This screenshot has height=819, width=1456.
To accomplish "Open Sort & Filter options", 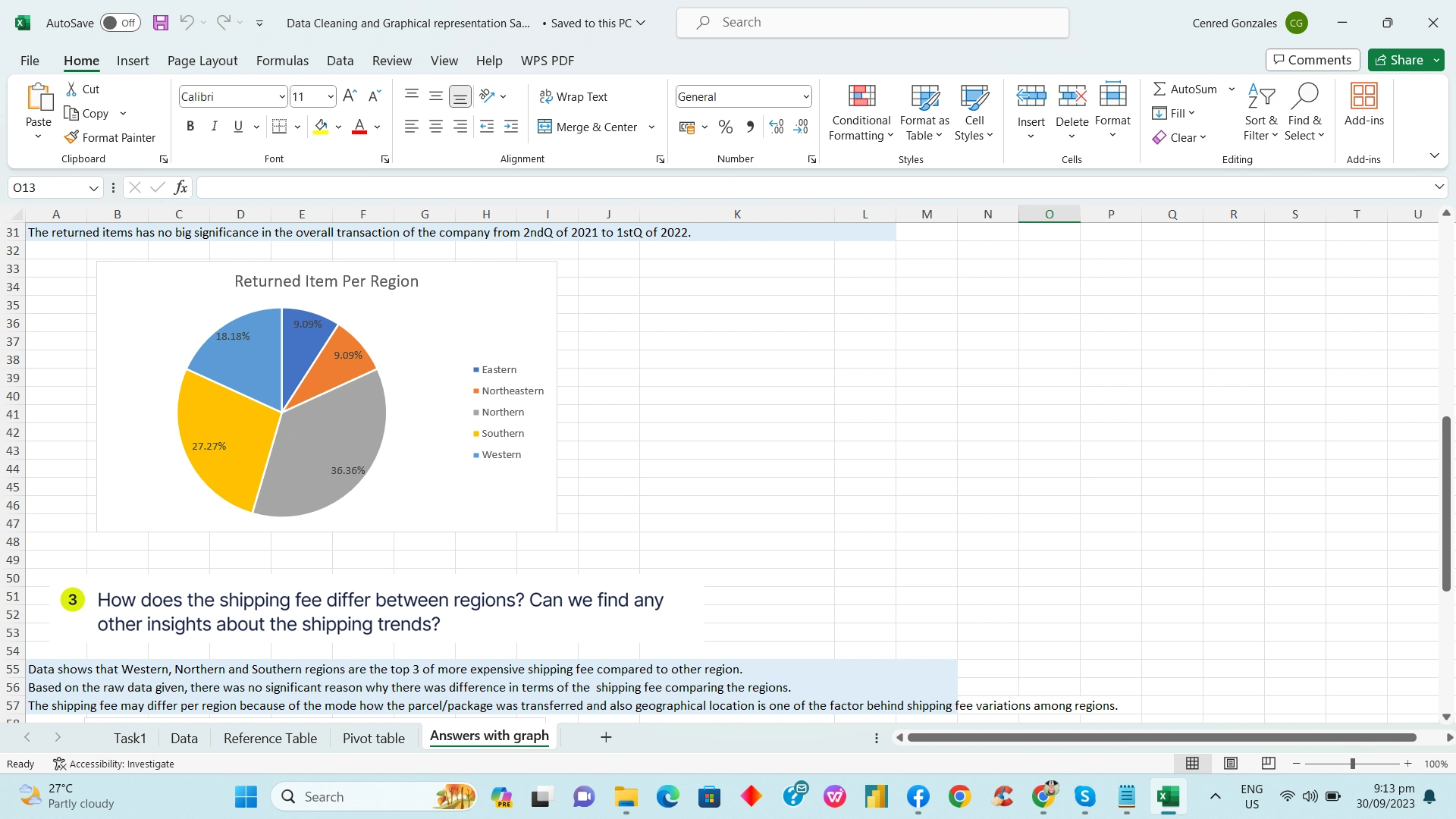I will point(1260,112).
